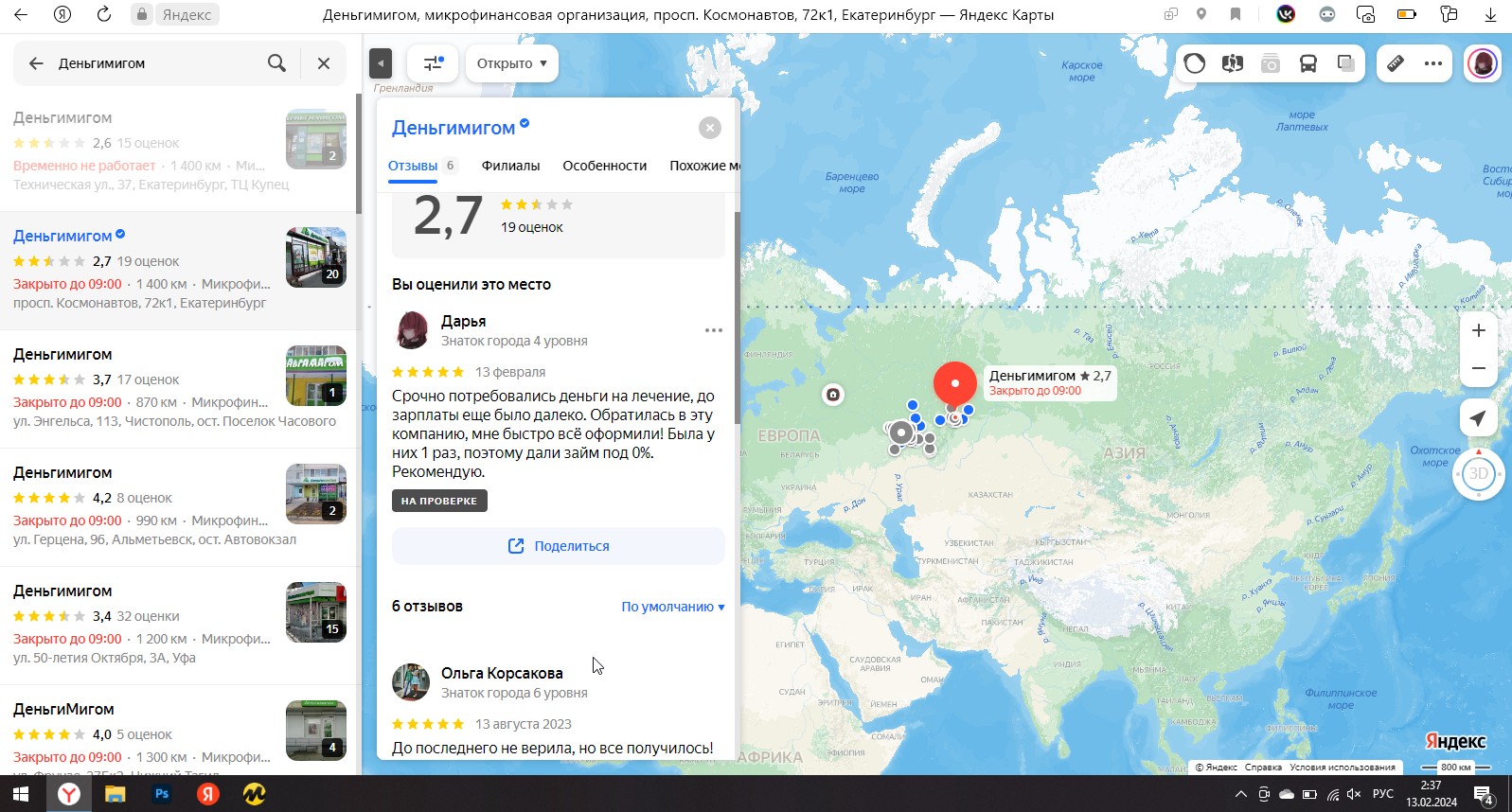The image size is (1512, 812).
Task: Open the Деньгимигом result on ул. Герцена, 96
Action: pos(178,506)
